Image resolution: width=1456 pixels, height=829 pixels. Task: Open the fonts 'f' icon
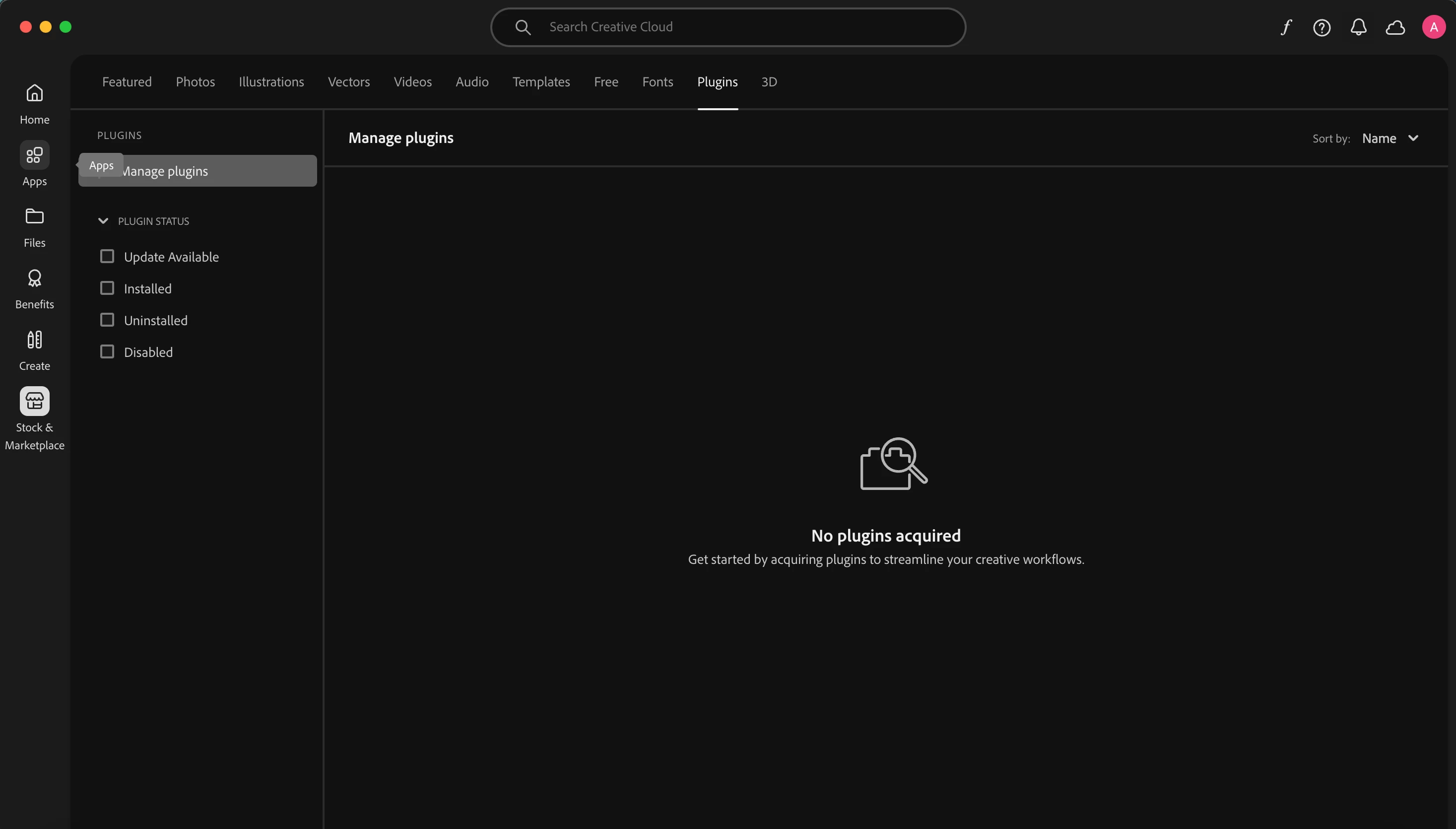click(x=1286, y=27)
